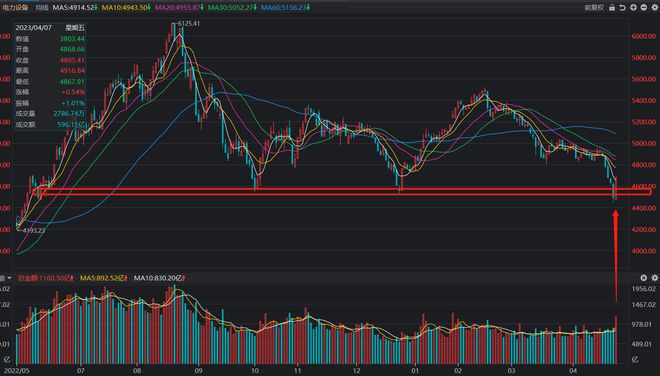
Task: Toggle the MA60 moving average line
Action: pyautogui.click(x=285, y=8)
